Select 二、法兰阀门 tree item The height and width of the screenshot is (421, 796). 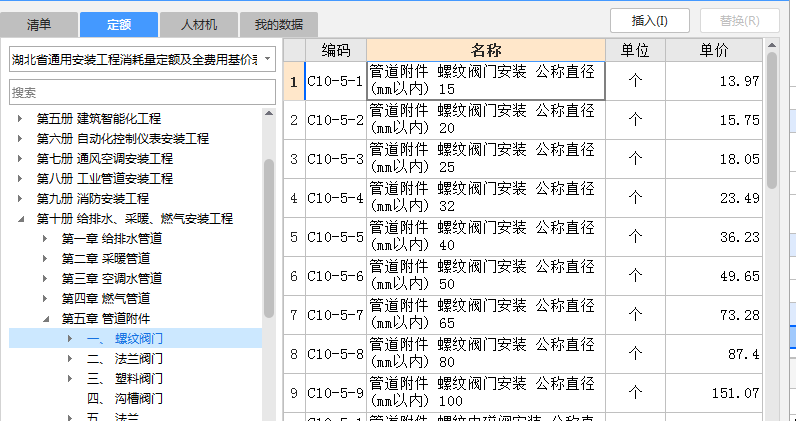(x=124, y=359)
